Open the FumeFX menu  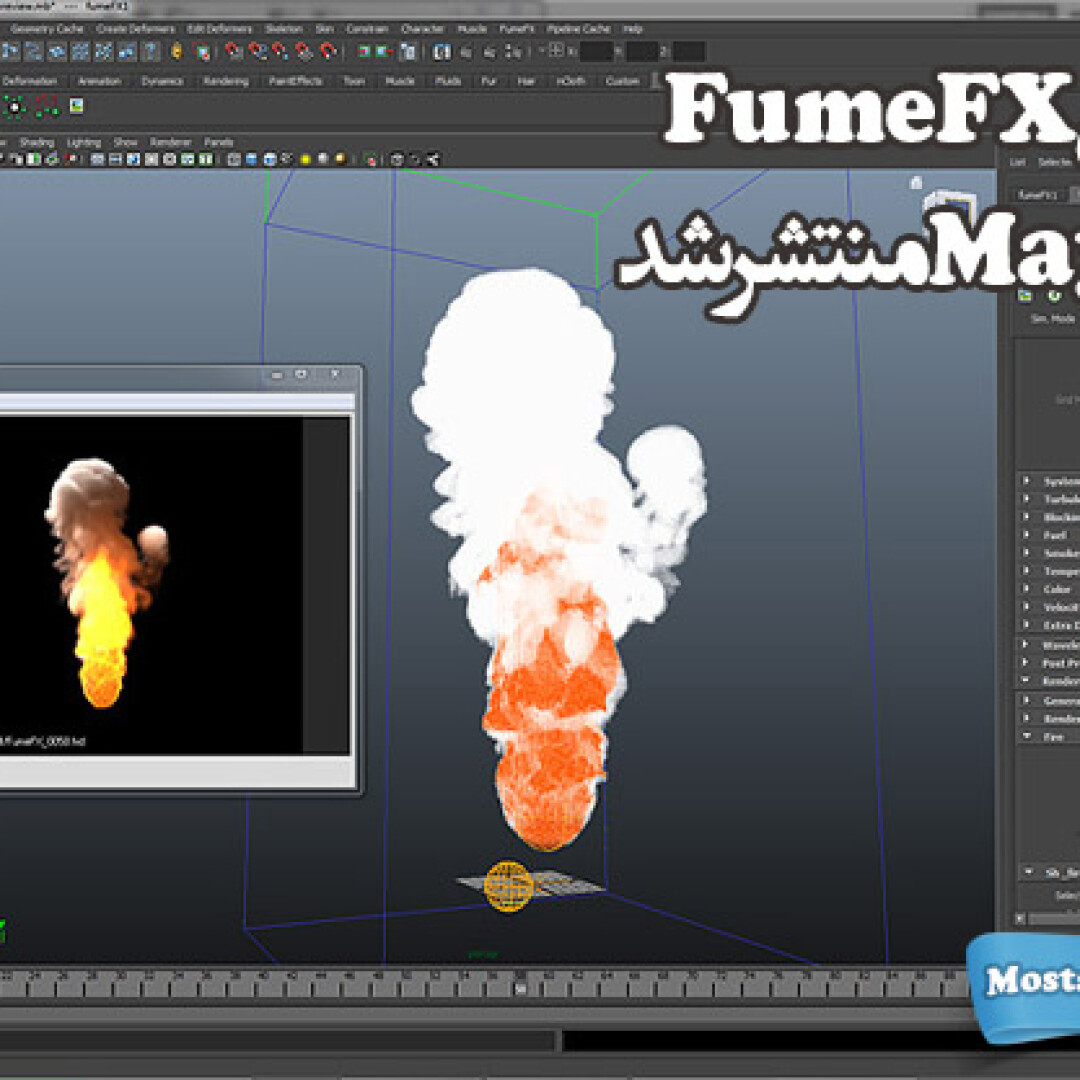pyautogui.click(x=516, y=29)
